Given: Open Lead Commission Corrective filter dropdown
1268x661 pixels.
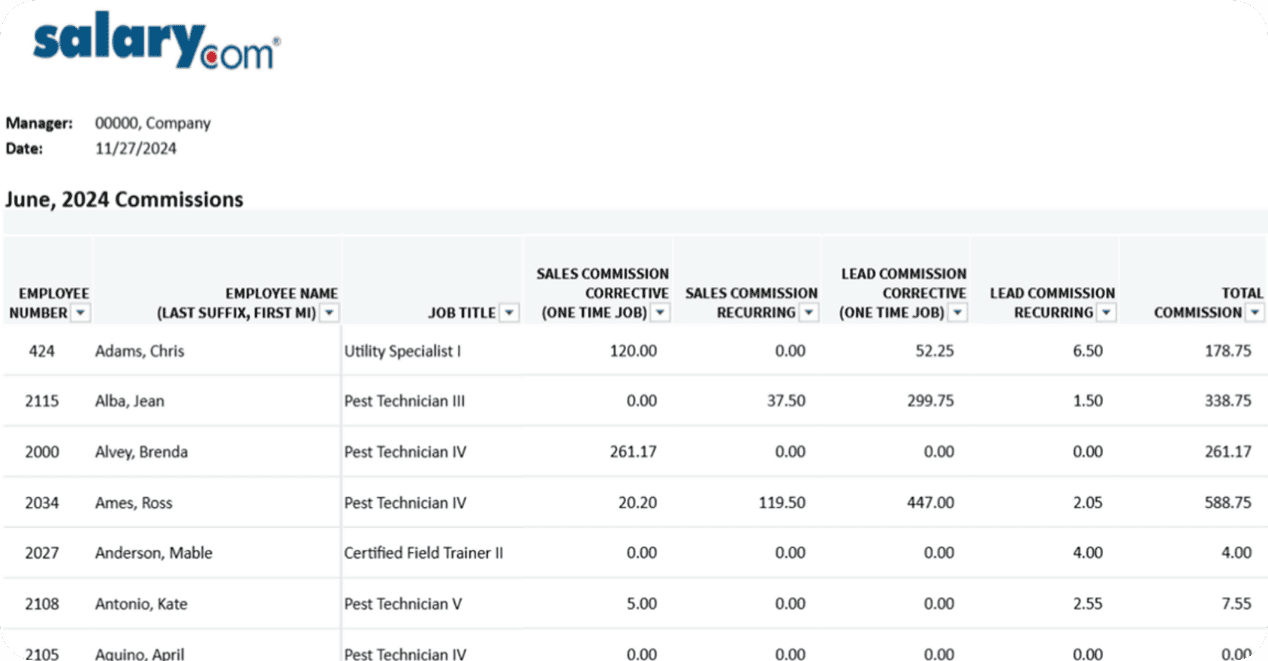Looking at the screenshot, I should pyautogui.click(x=958, y=313).
